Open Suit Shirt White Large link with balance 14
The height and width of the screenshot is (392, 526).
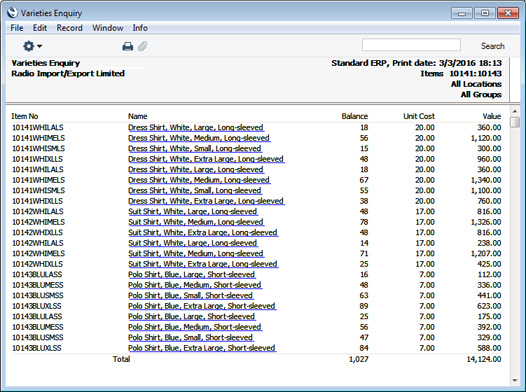[193, 243]
